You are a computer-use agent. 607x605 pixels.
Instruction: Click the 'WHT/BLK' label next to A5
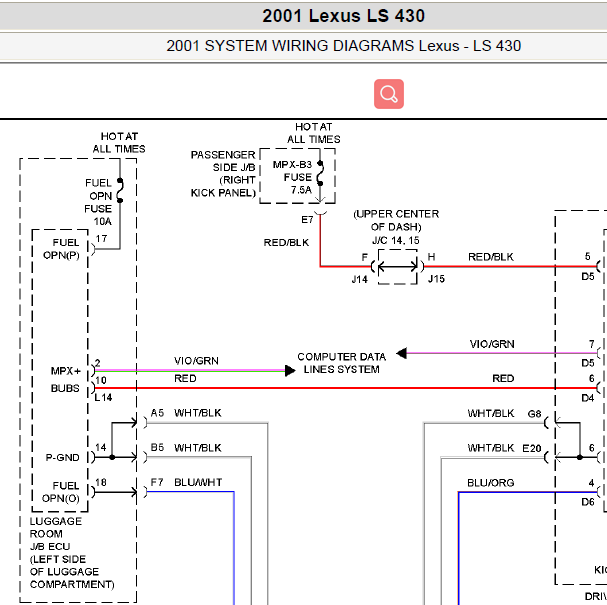(198, 413)
